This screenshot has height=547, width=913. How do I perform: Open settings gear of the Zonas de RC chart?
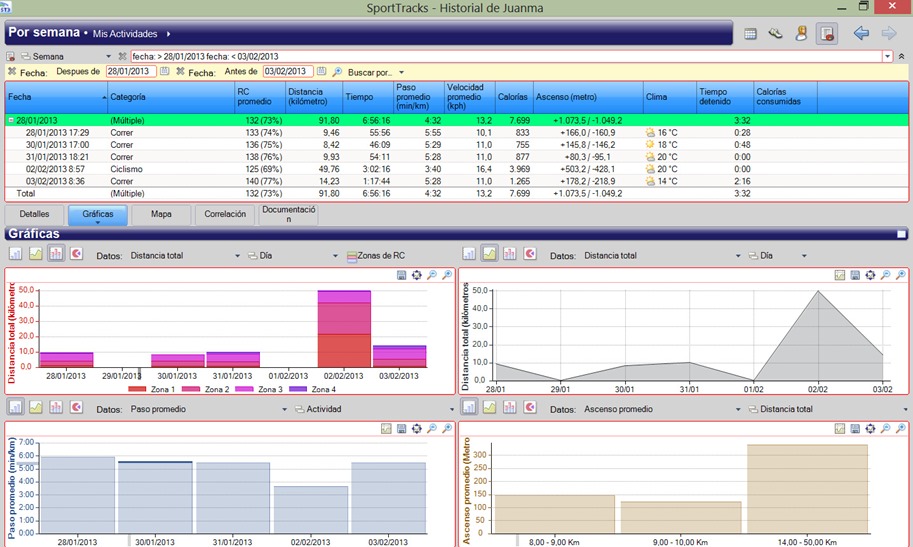click(x=416, y=275)
